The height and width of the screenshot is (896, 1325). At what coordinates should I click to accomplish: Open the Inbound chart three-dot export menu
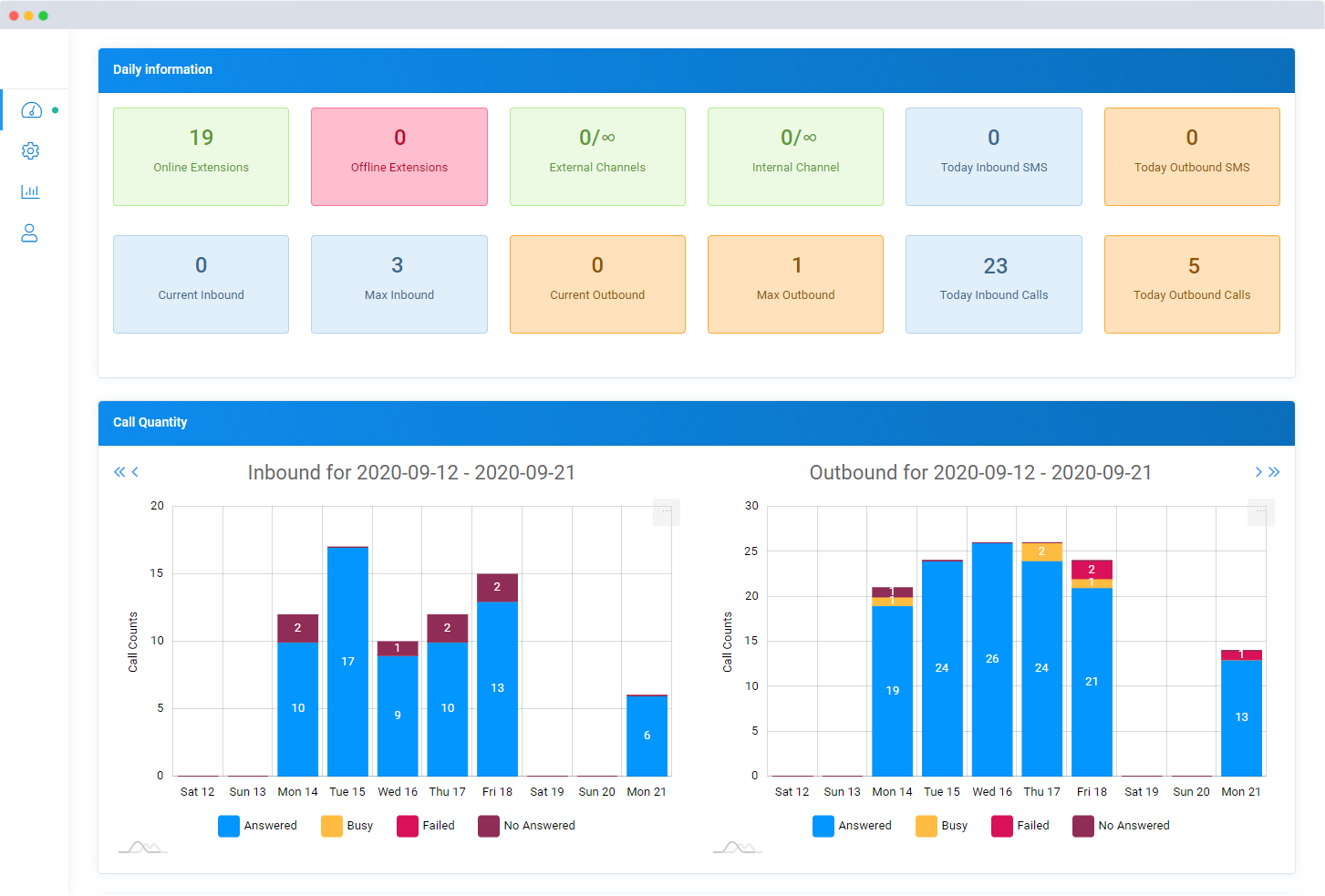[x=666, y=512]
